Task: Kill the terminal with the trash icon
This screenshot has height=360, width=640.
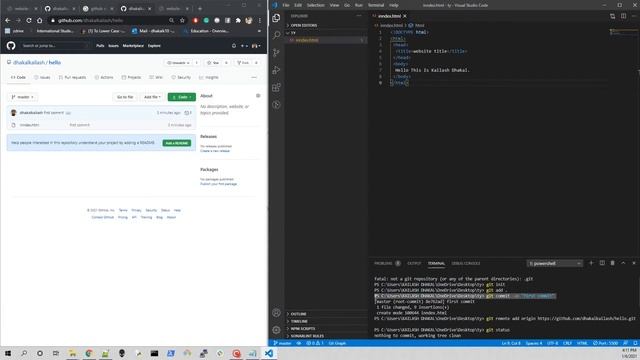Action: pos(613,263)
